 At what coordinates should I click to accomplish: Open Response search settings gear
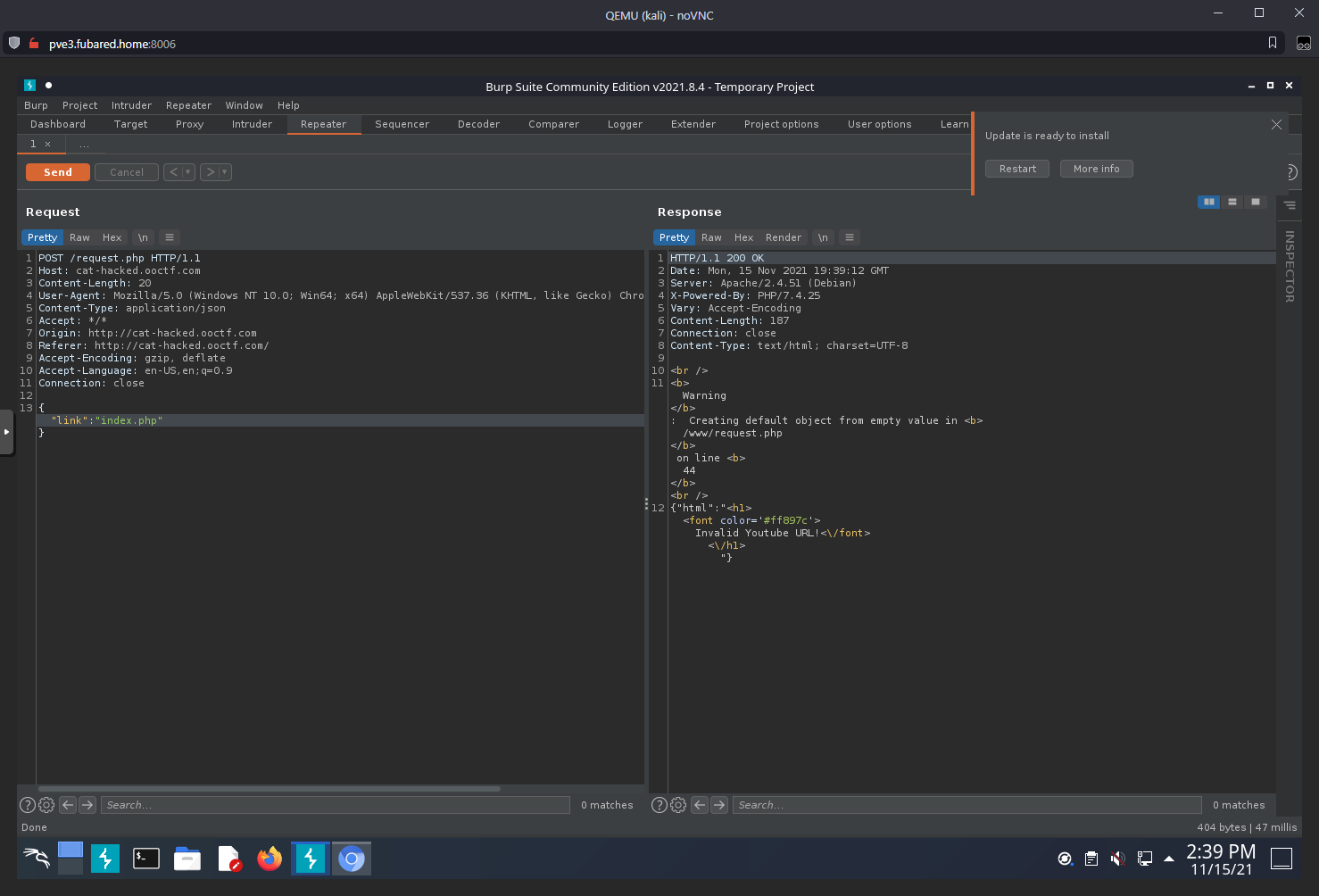[x=678, y=805]
